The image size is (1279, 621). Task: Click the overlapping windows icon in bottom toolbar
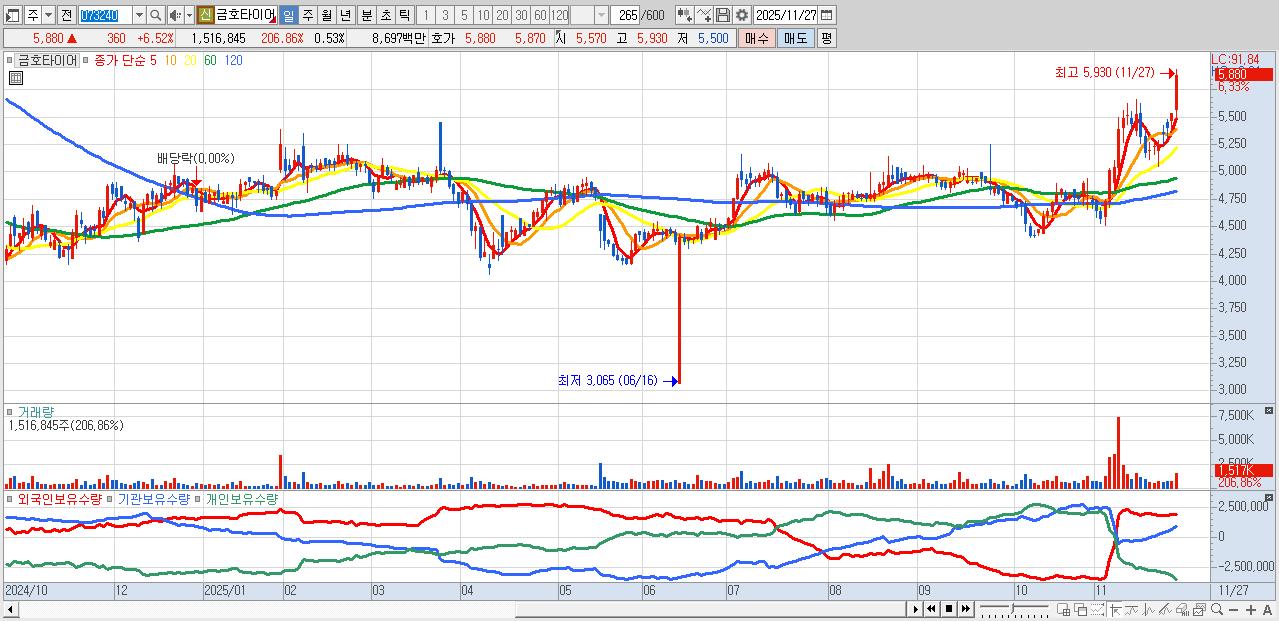point(1081,609)
